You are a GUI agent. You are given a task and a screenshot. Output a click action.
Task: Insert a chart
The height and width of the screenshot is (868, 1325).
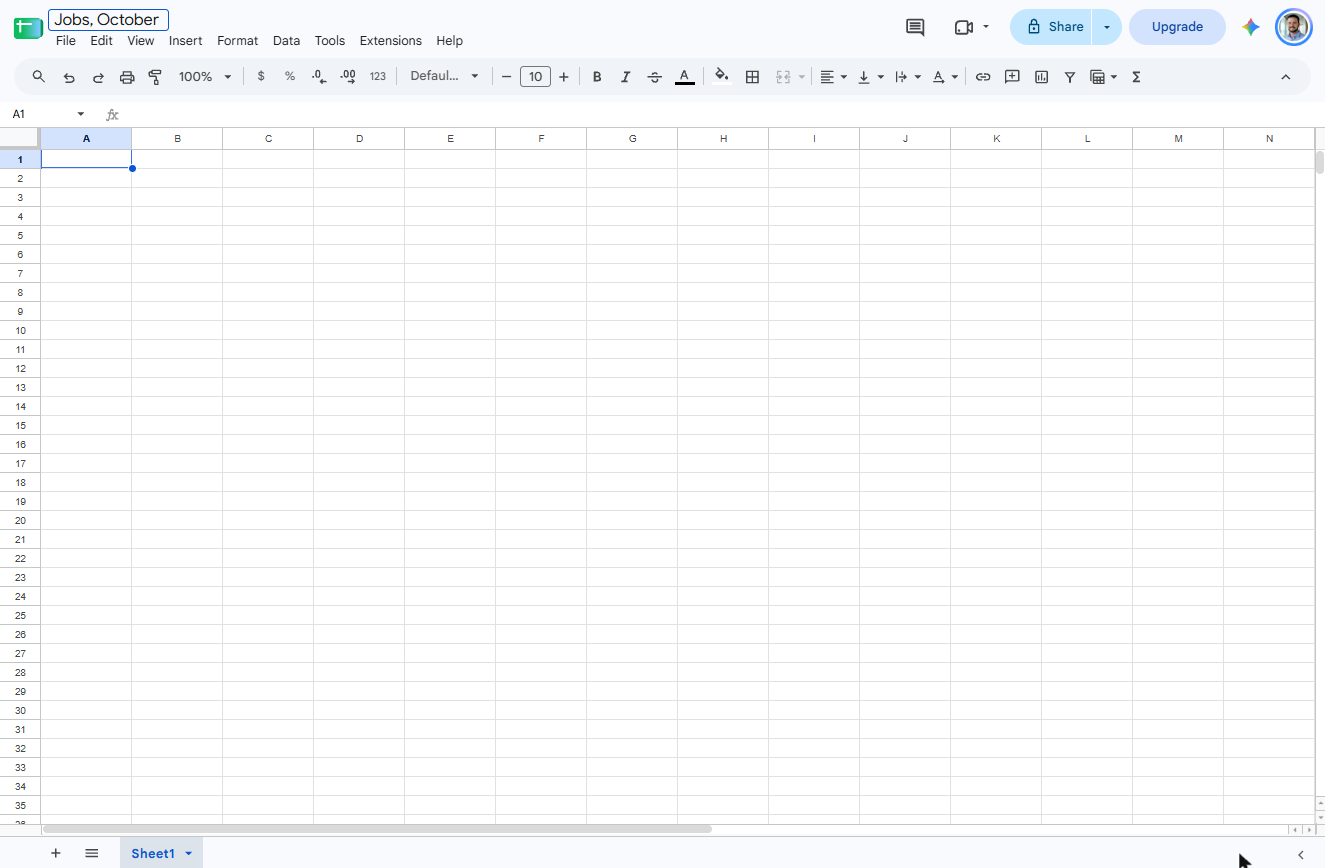1041,77
